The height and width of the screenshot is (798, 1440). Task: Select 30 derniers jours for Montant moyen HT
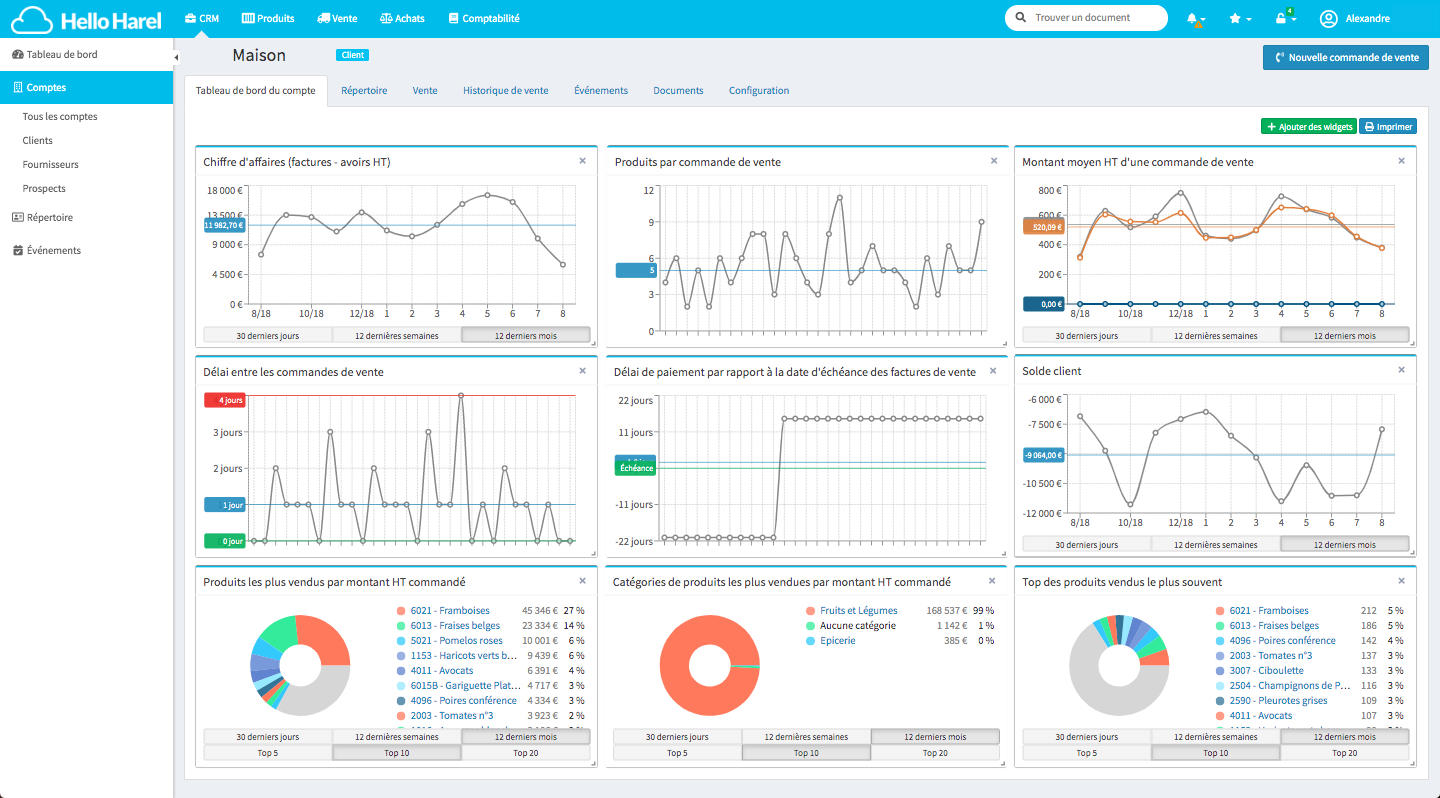(1086, 336)
